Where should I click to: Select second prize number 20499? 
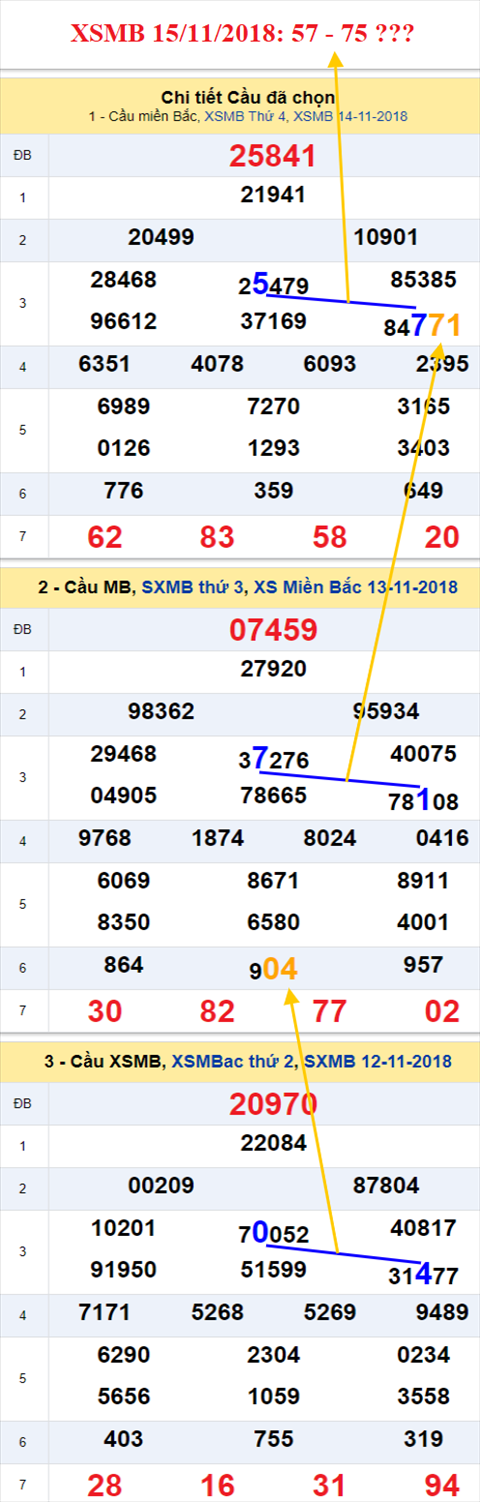click(x=161, y=238)
